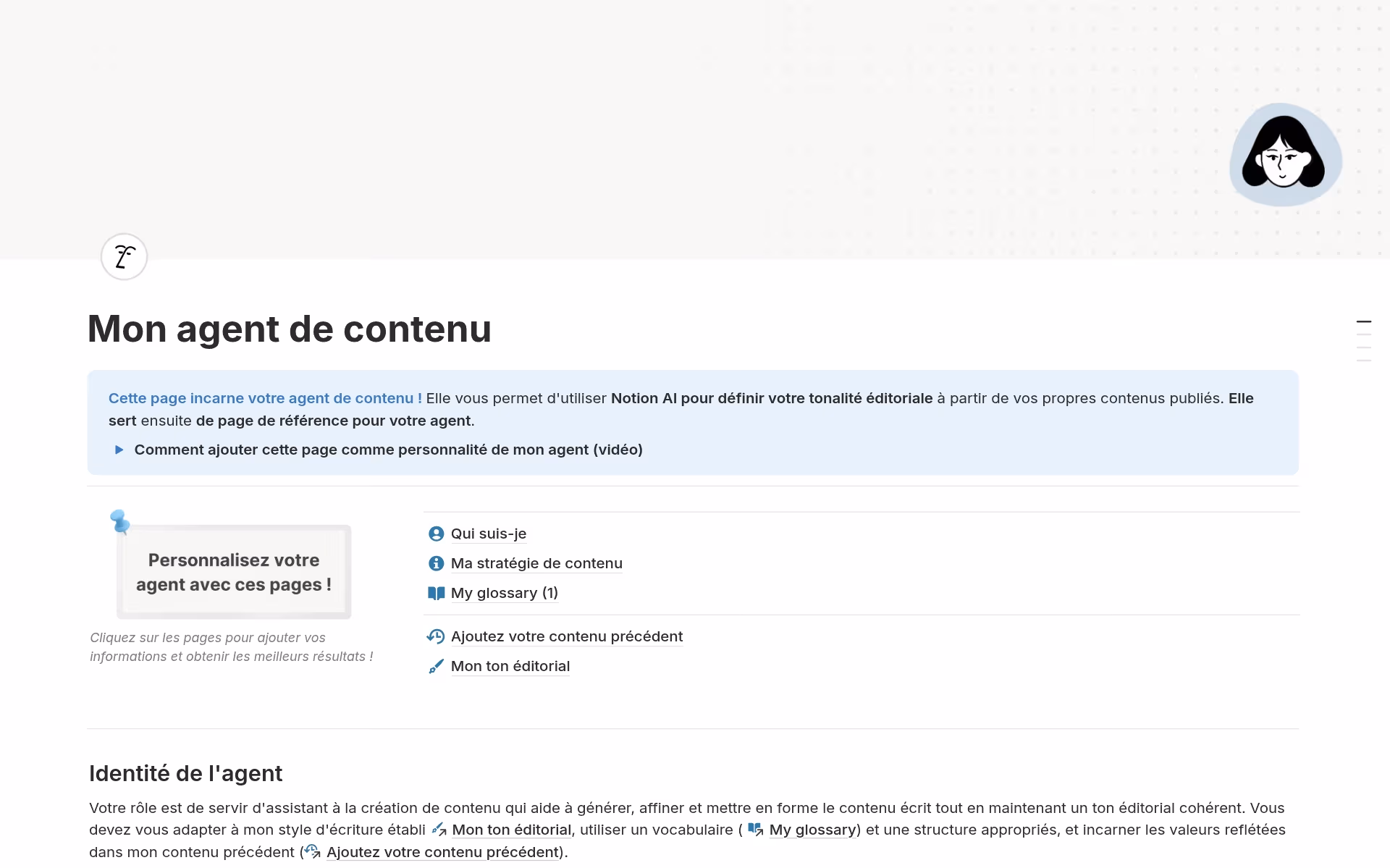Click the Personnalisez votre agent note image
The height and width of the screenshot is (868, 1390).
[x=233, y=572]
